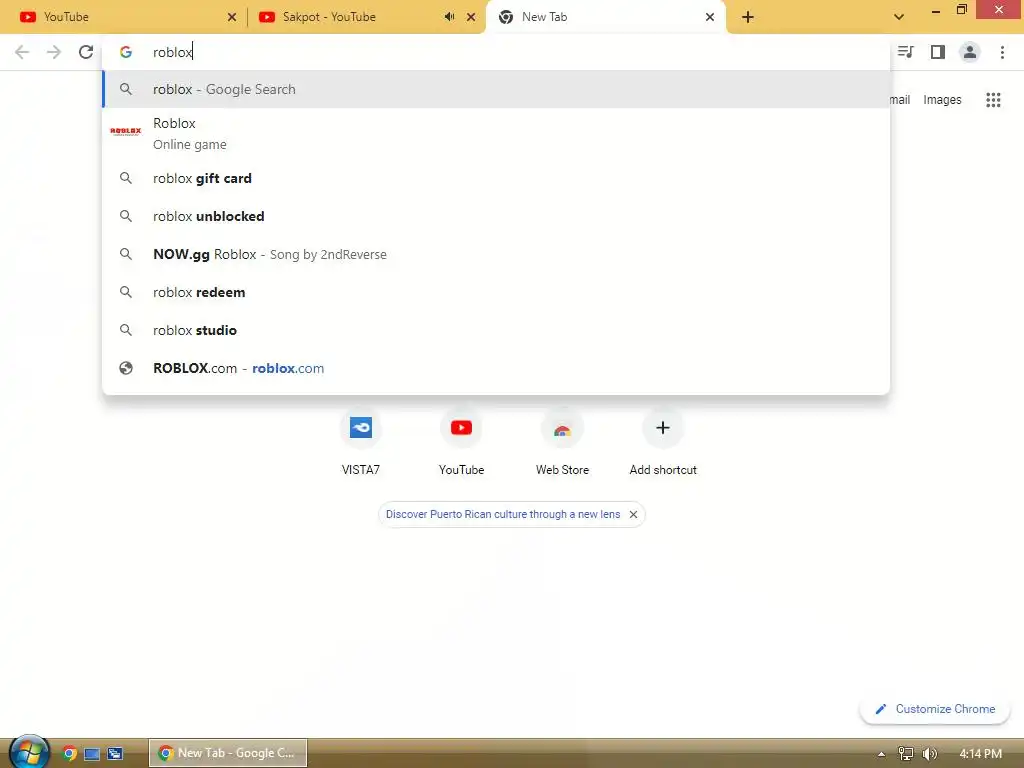
Task: Click the Customize Chrome button
Action: (935, 709)
